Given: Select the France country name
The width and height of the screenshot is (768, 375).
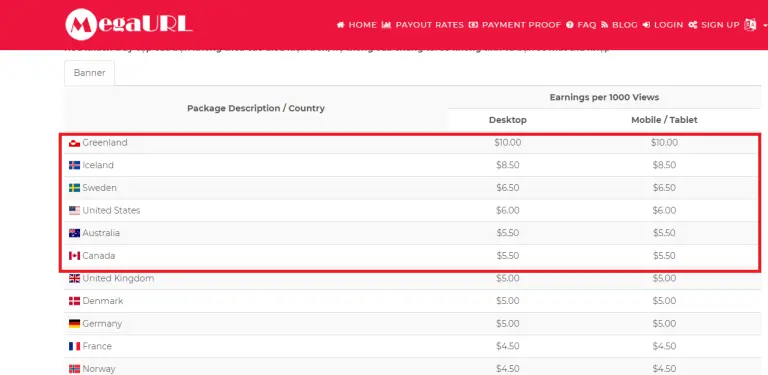Looking at the screenshot, I should pyautogui.click(x=97, y=346).
